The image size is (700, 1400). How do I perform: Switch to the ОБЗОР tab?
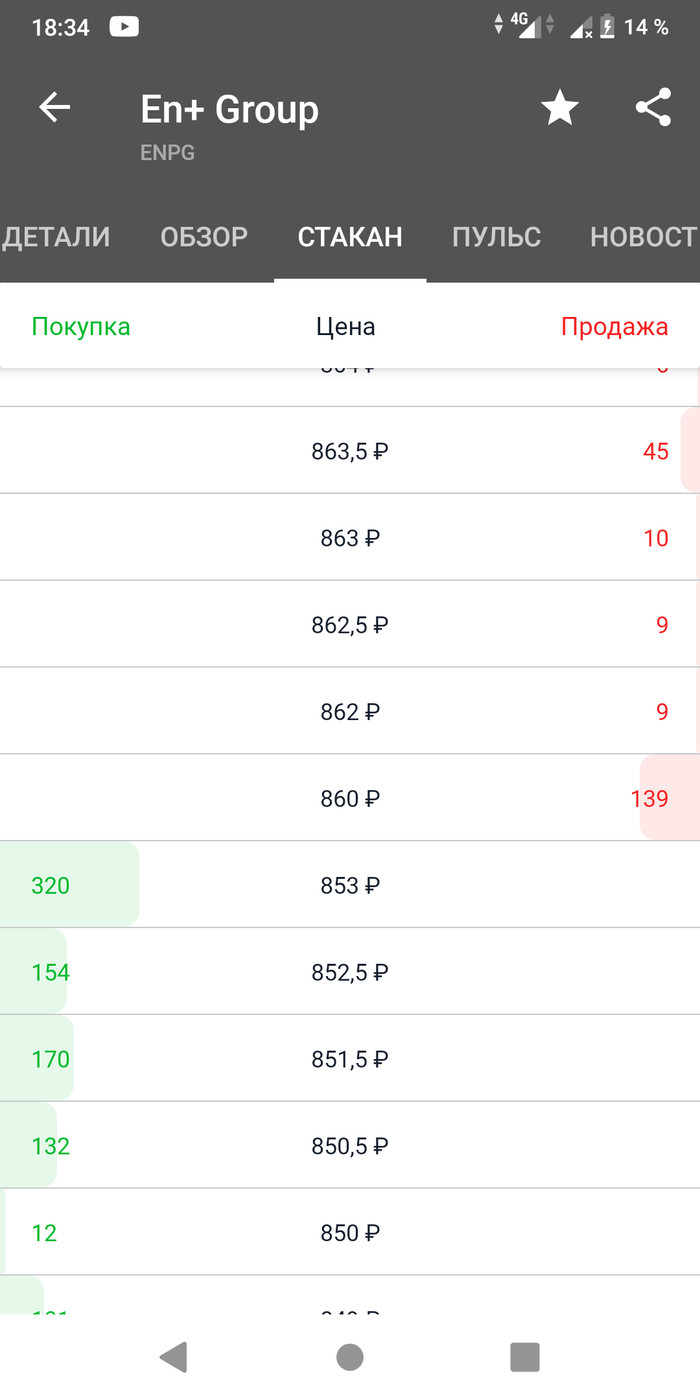tap(204, 237)
